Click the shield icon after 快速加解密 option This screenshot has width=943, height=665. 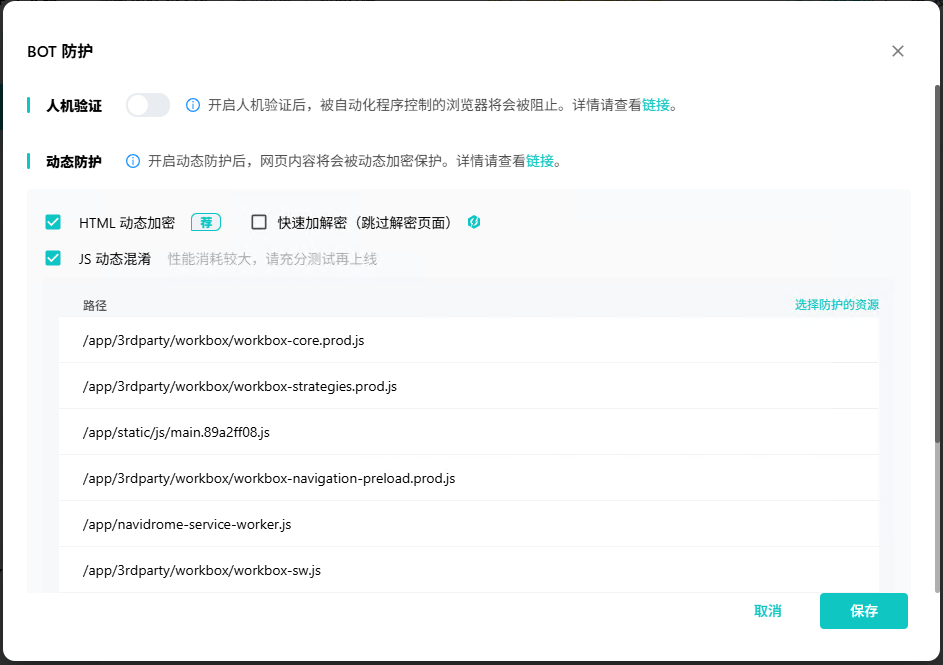[x=472, y=222]
